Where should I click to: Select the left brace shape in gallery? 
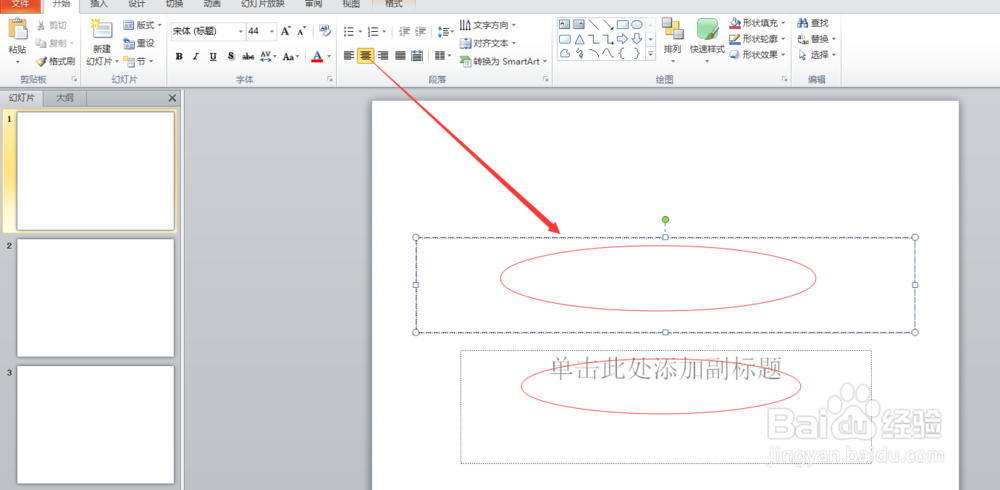pos(622,53)
